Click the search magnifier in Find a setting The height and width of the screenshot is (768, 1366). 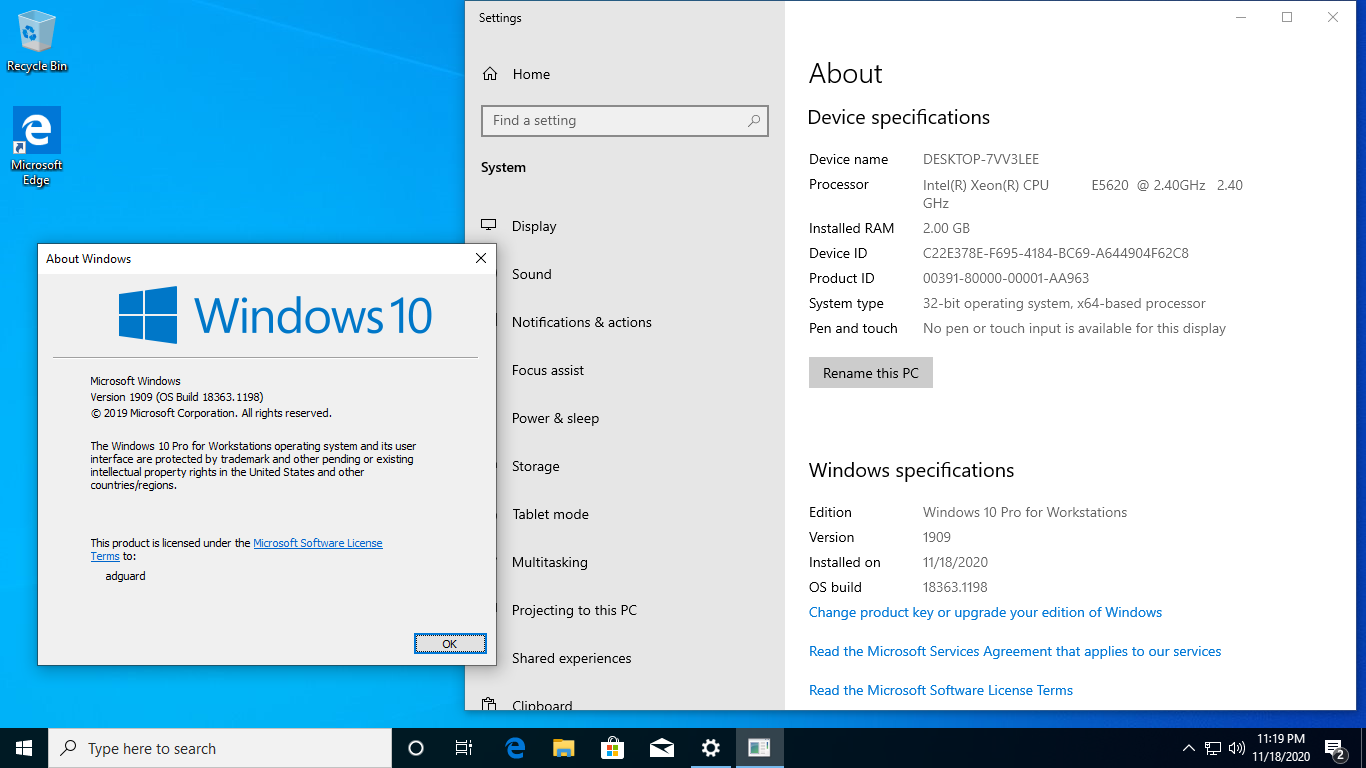(754, 121)
